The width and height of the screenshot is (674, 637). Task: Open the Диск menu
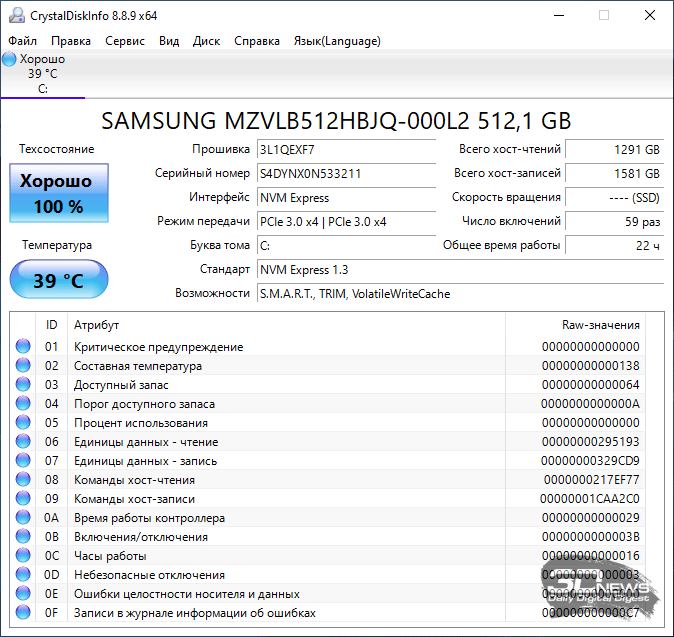(206, 41)
